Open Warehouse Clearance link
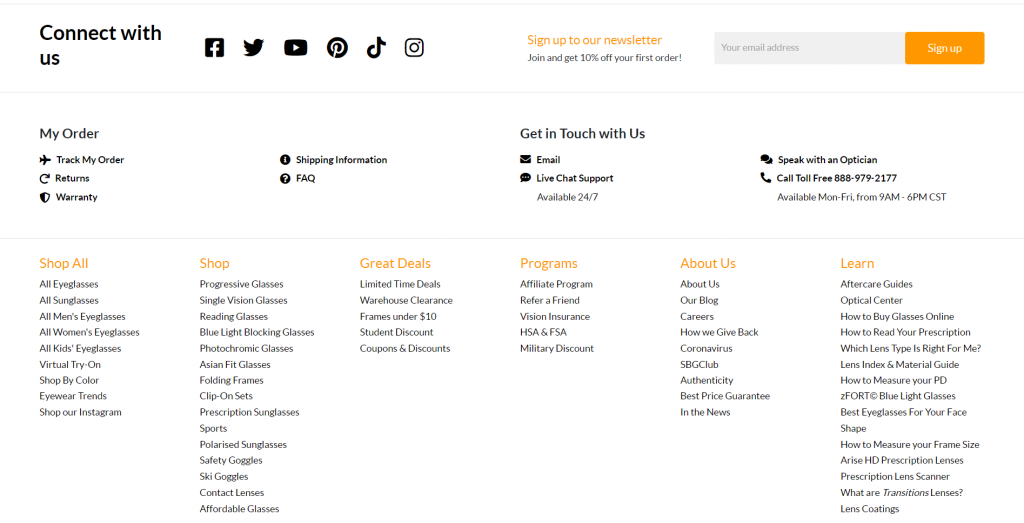The height and width of the screenshot is (523, 1024). tap(406, 300)
